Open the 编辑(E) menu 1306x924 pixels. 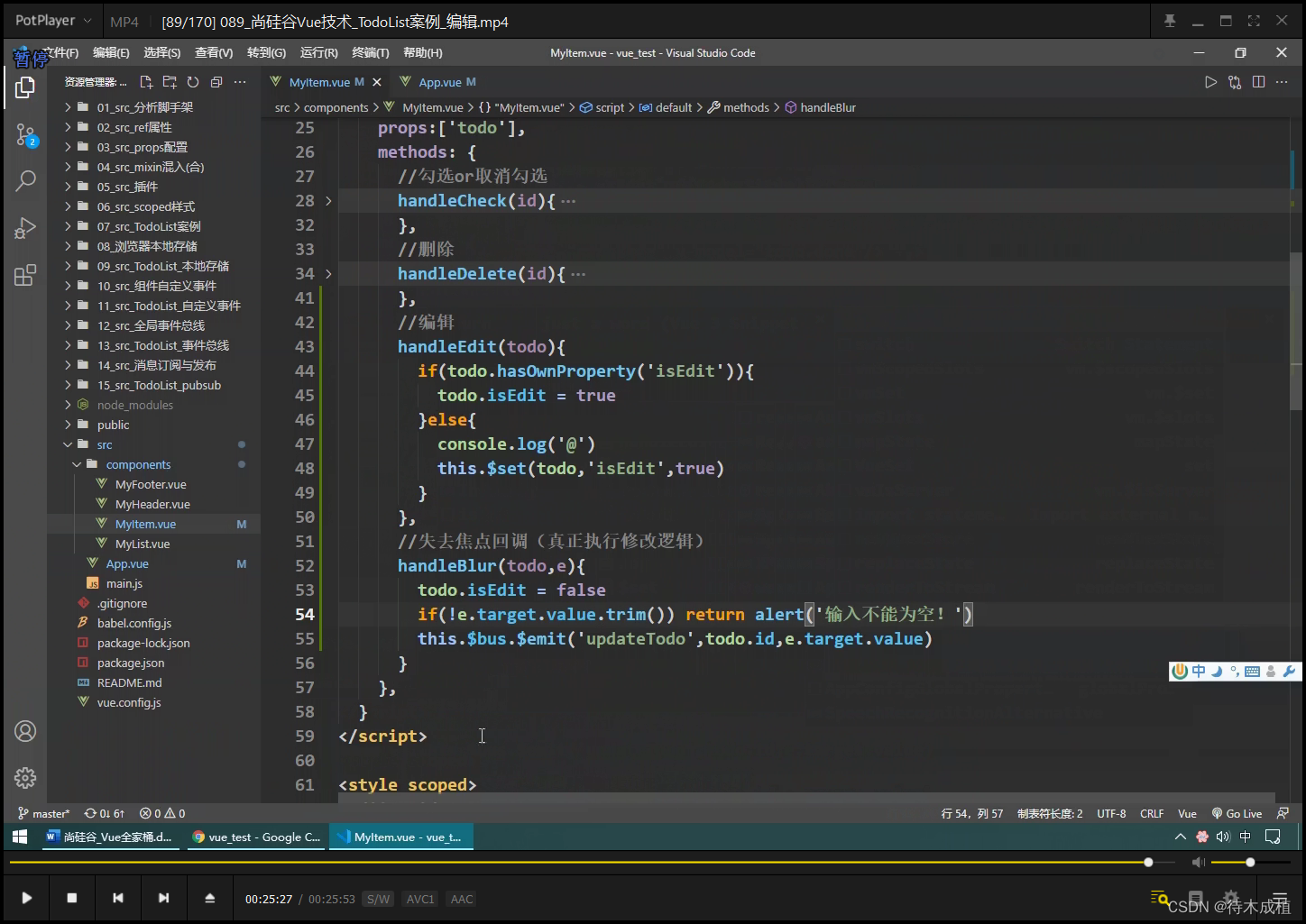tap(111, 53)
